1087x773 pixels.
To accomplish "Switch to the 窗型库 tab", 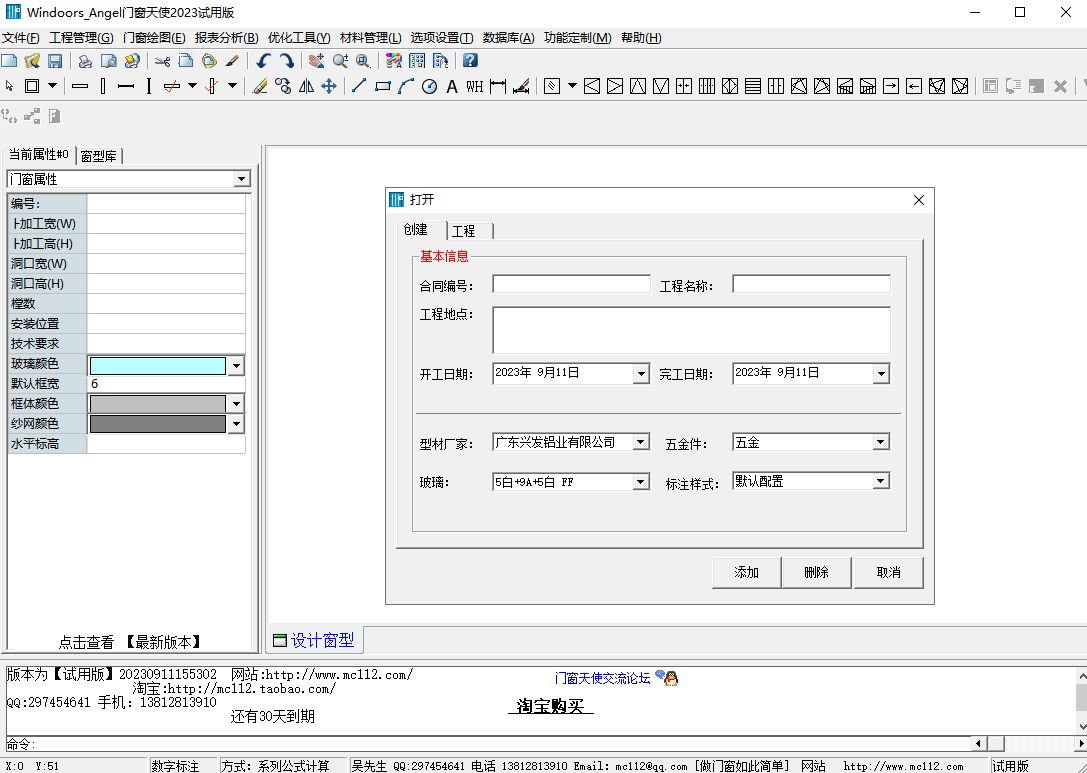I will 99,156.
